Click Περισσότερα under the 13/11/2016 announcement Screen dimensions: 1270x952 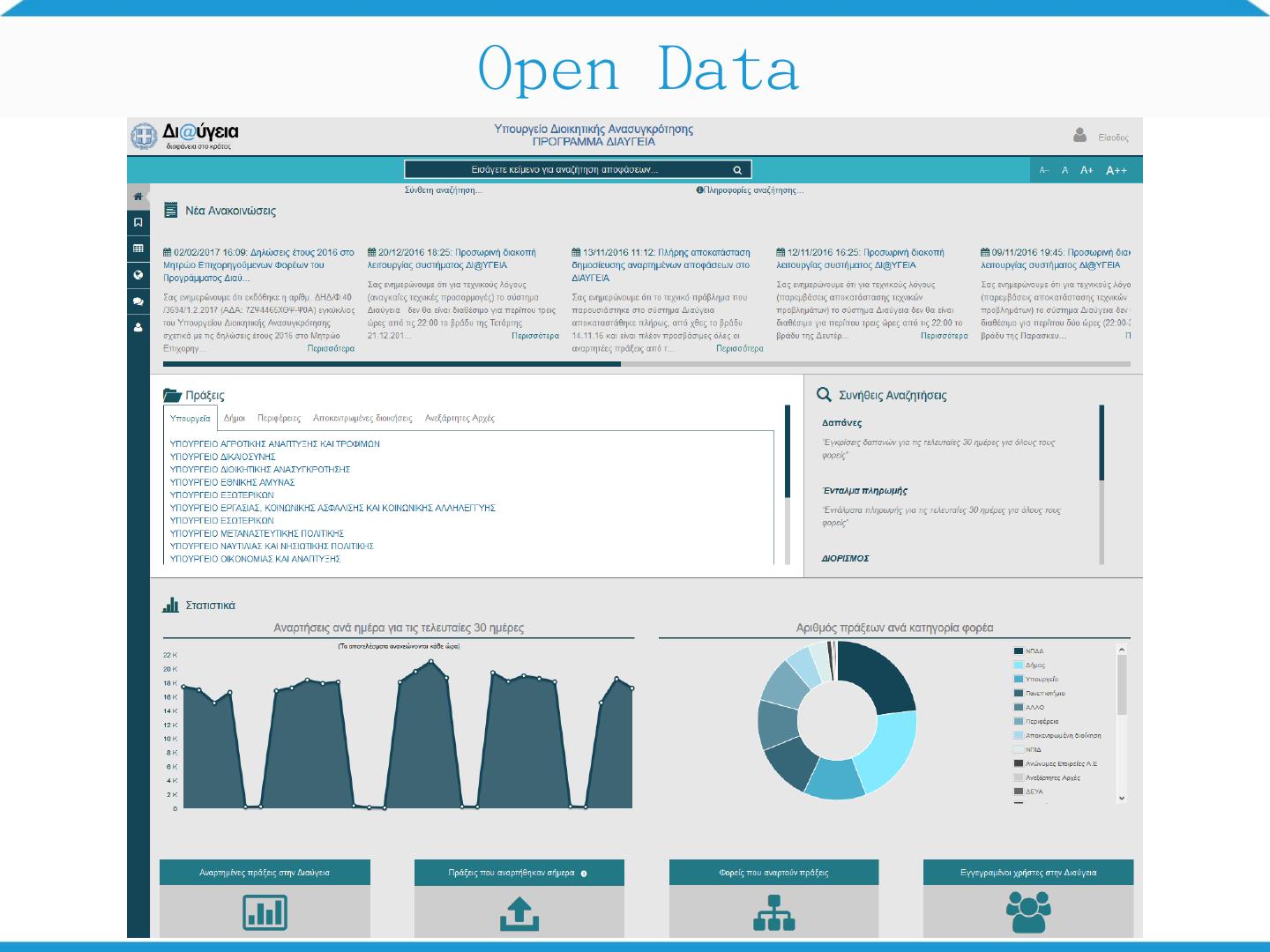(740, 349)
